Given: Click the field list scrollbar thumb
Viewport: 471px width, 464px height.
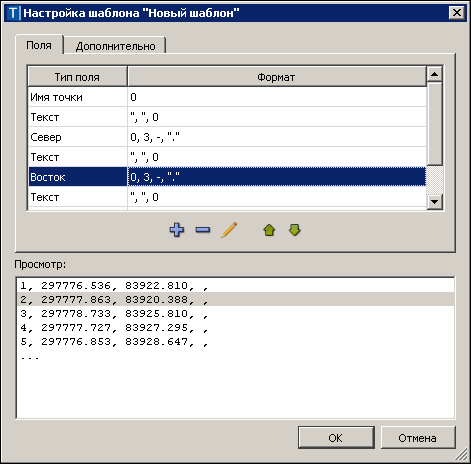Looking at the screenshot, I should pos(434,124).
